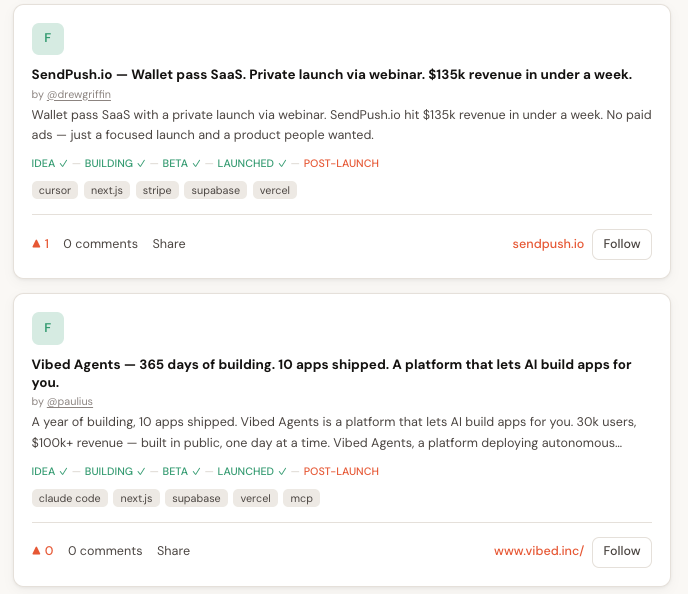Select the cursor tag on SendPush.io
The image size is (688, 594).
(55, 190)
